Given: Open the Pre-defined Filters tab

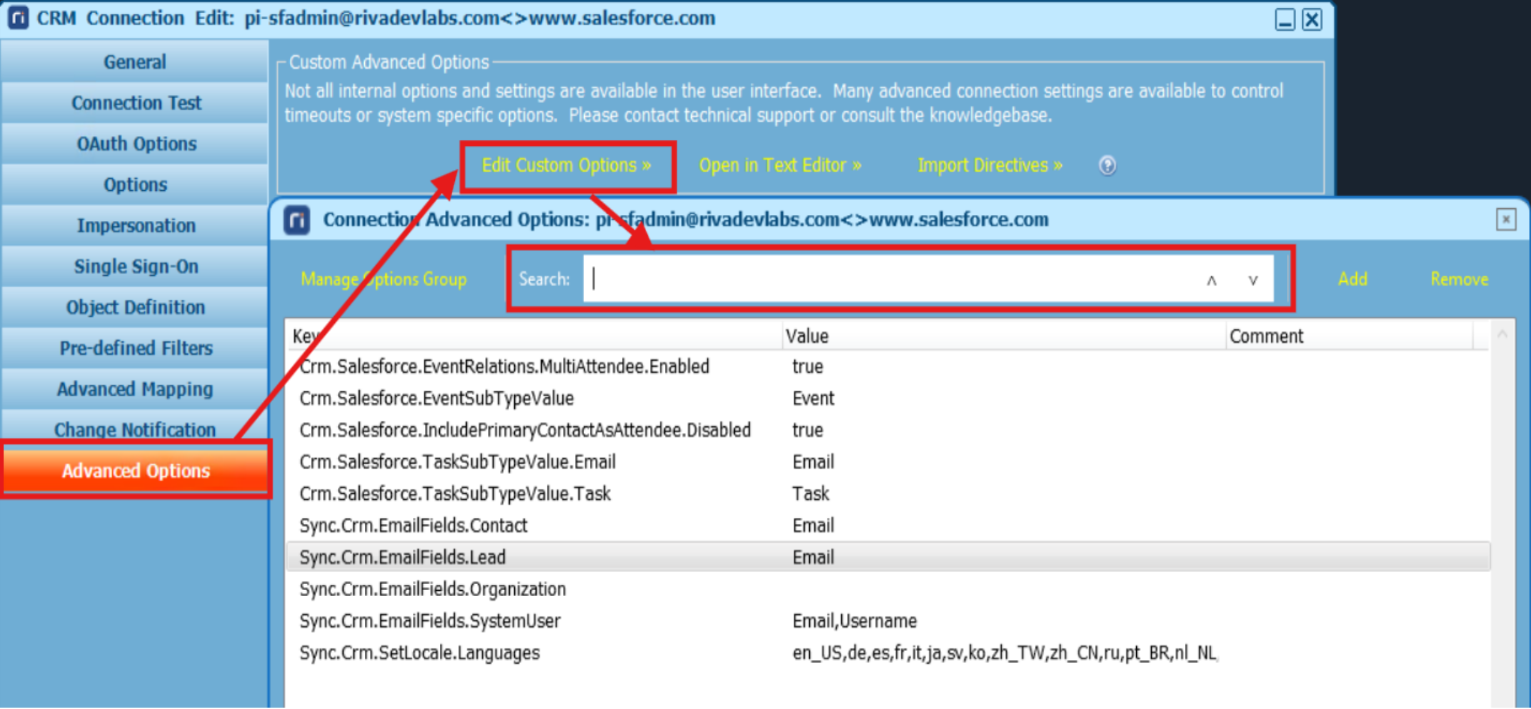Looking at the screenshot, I should click(135, 349).
